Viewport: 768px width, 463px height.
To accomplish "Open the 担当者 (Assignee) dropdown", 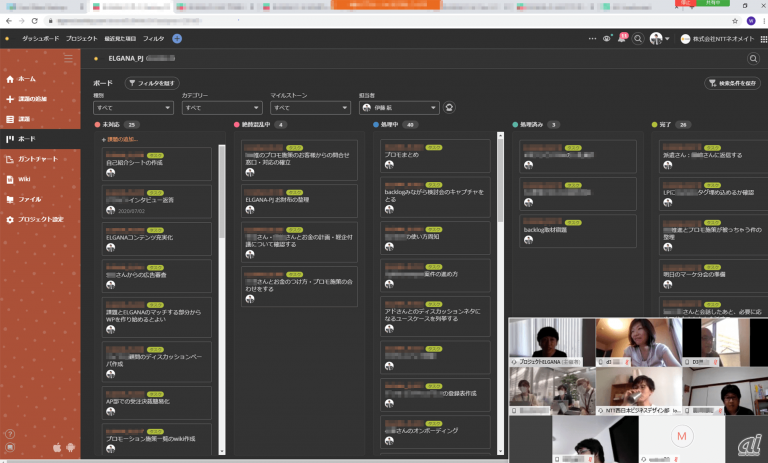I will point(398,107).
